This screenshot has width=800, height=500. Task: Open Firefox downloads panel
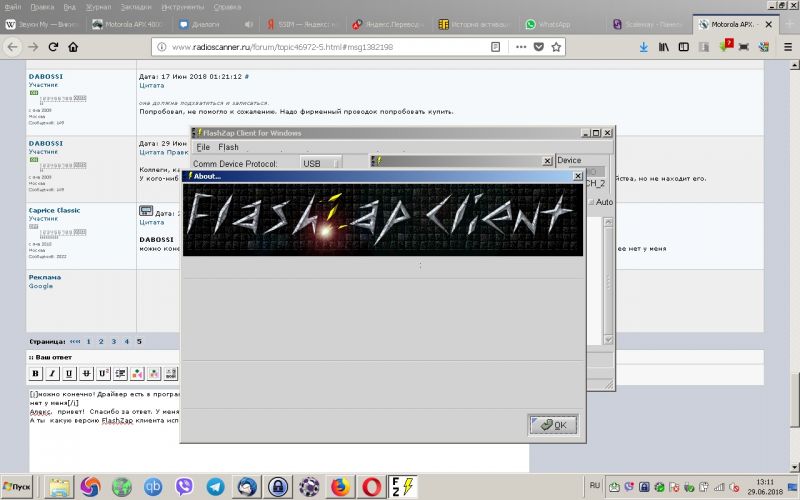[x=643, y=47]
